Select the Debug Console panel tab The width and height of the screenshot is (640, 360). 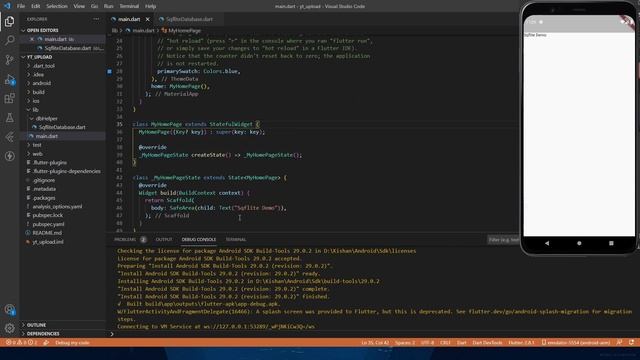[x=199, y=240]
